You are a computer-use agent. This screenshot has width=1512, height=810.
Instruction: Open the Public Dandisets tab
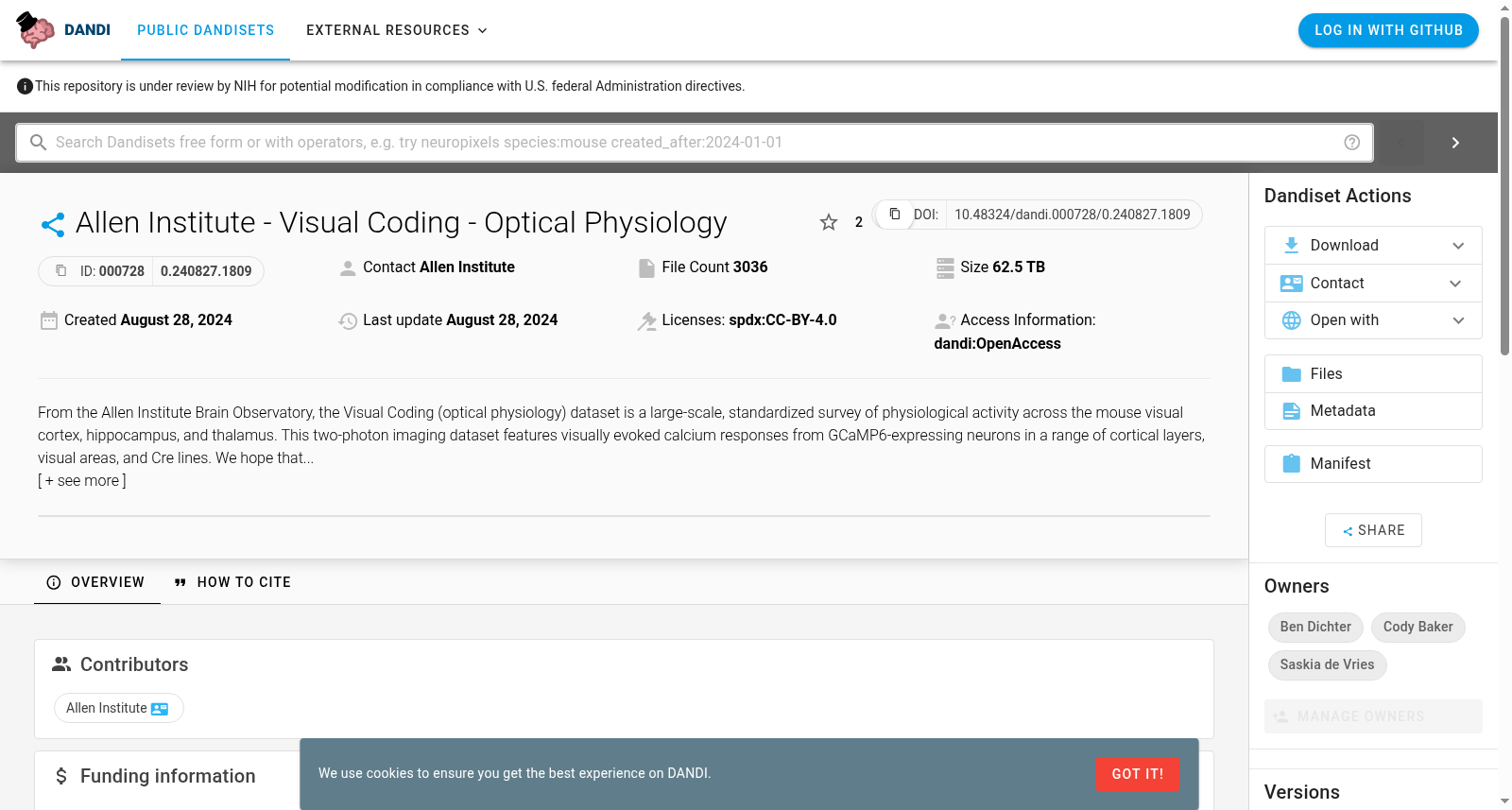pyautogui.click(x=206, y=30)
